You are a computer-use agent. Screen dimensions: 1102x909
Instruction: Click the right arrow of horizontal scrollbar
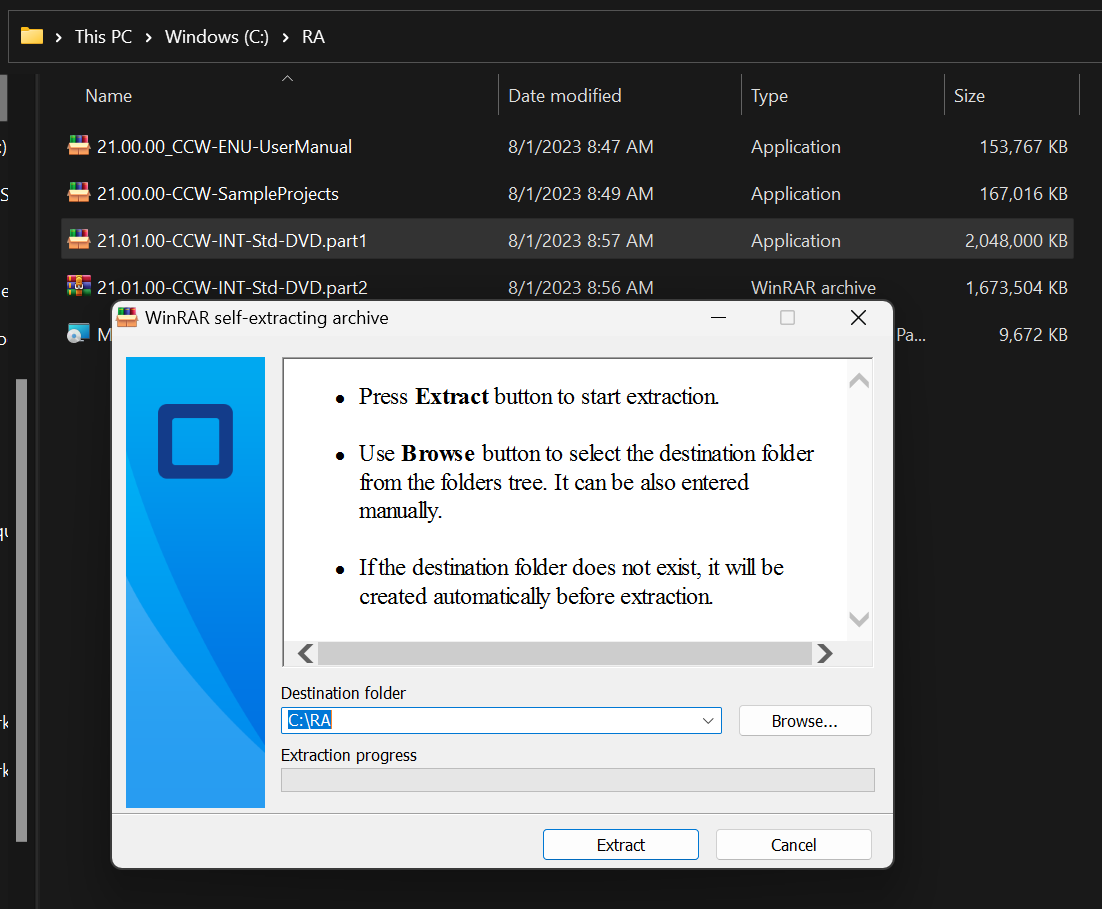[x=824, y=654]
